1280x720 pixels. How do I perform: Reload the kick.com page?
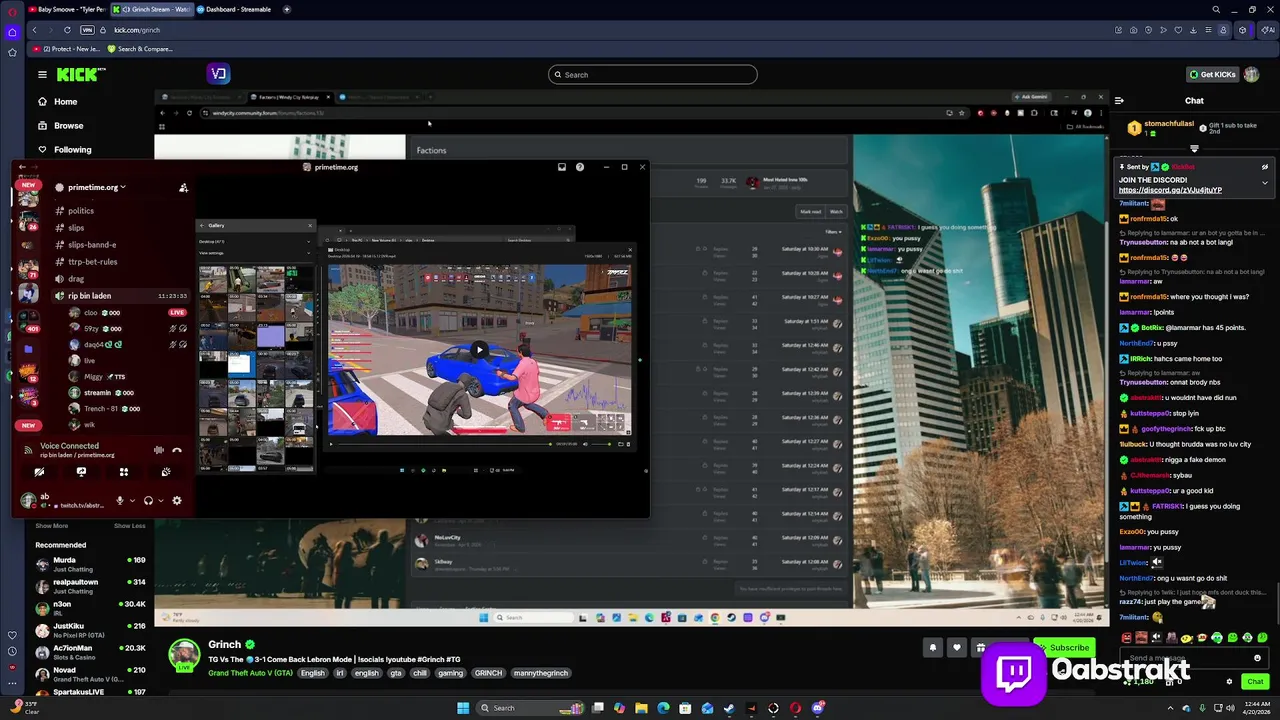pos(67,30)
